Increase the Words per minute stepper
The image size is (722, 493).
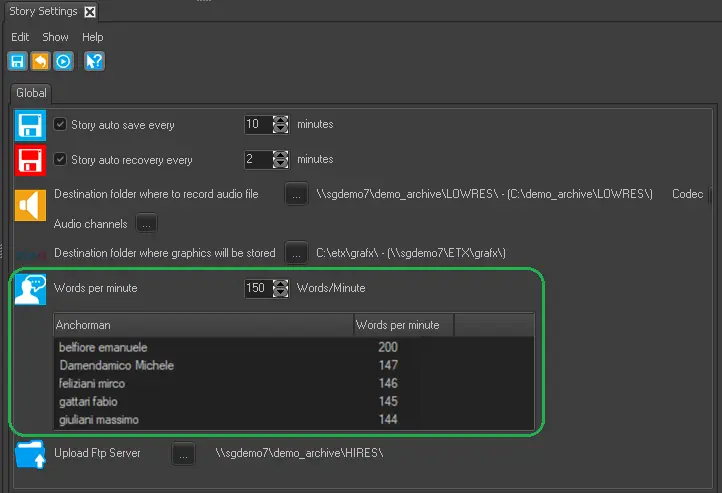tap(280, 283)
